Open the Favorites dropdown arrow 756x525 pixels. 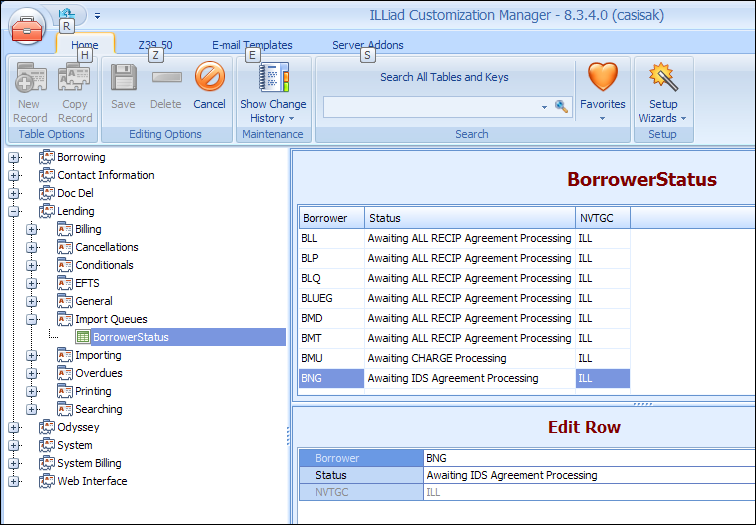(x=602, y=119)
